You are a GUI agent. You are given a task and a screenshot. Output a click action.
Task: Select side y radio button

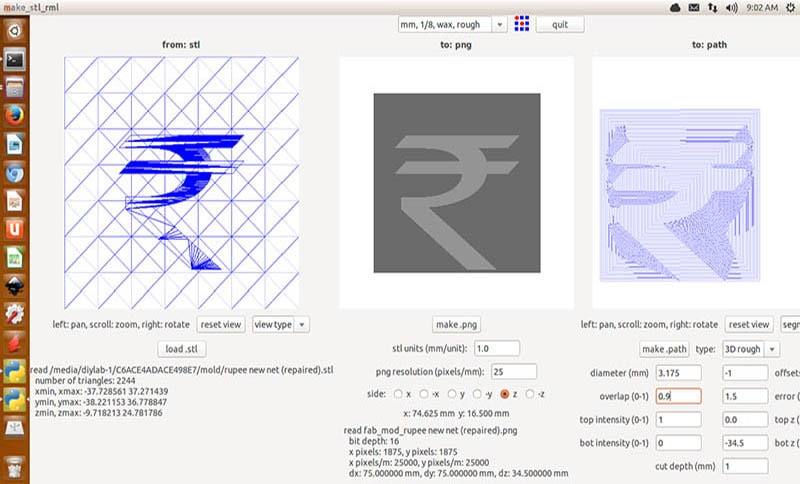(452, 394)
